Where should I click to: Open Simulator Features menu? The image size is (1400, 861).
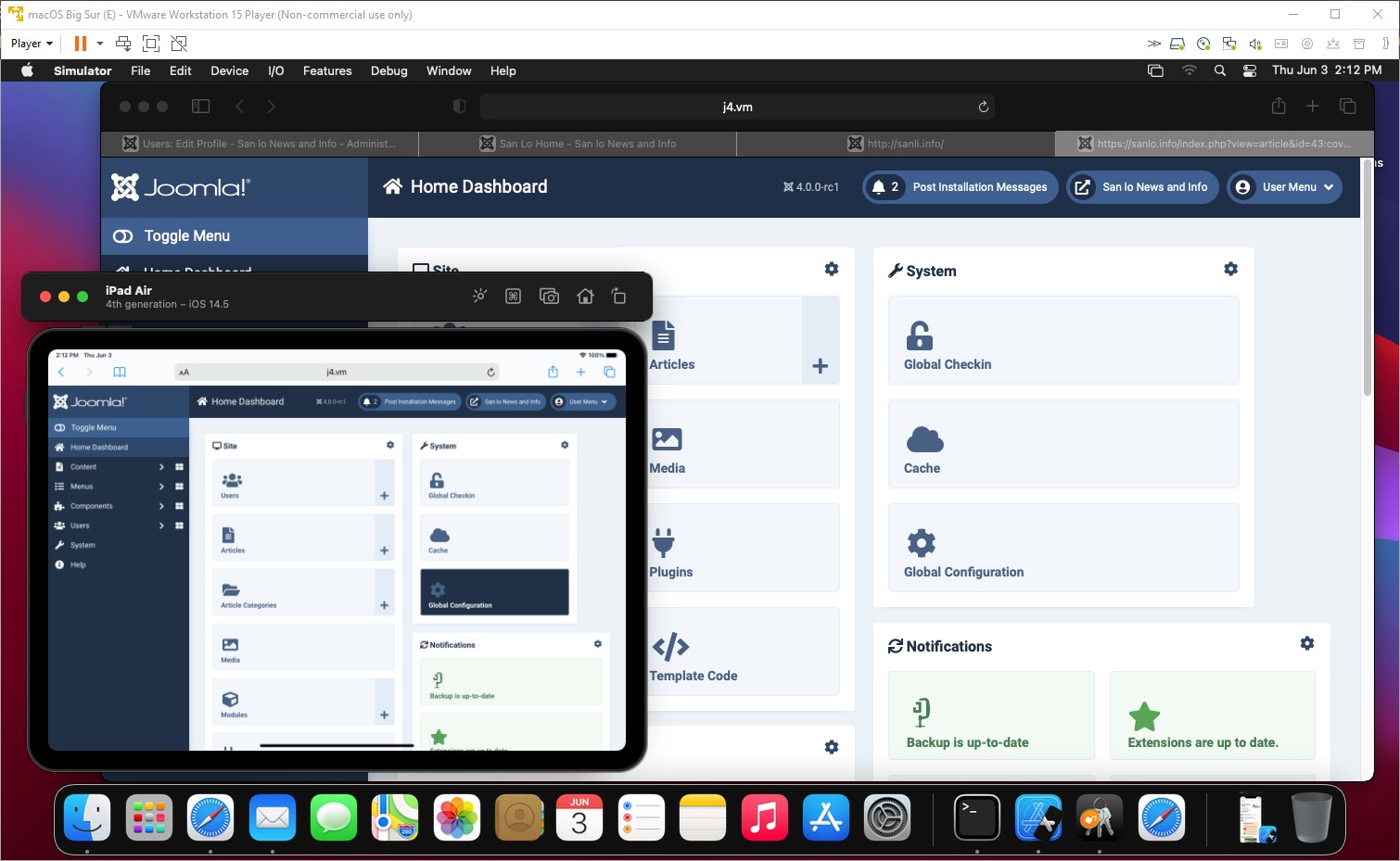click(327, 70)
